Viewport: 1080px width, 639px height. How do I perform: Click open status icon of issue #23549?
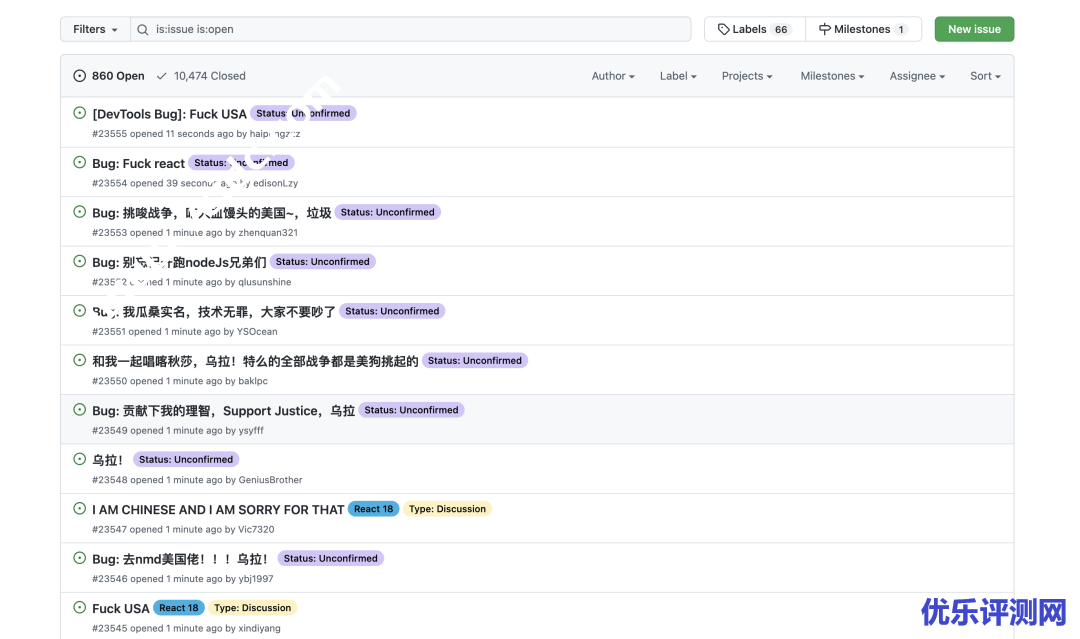(x=79, y=410)
